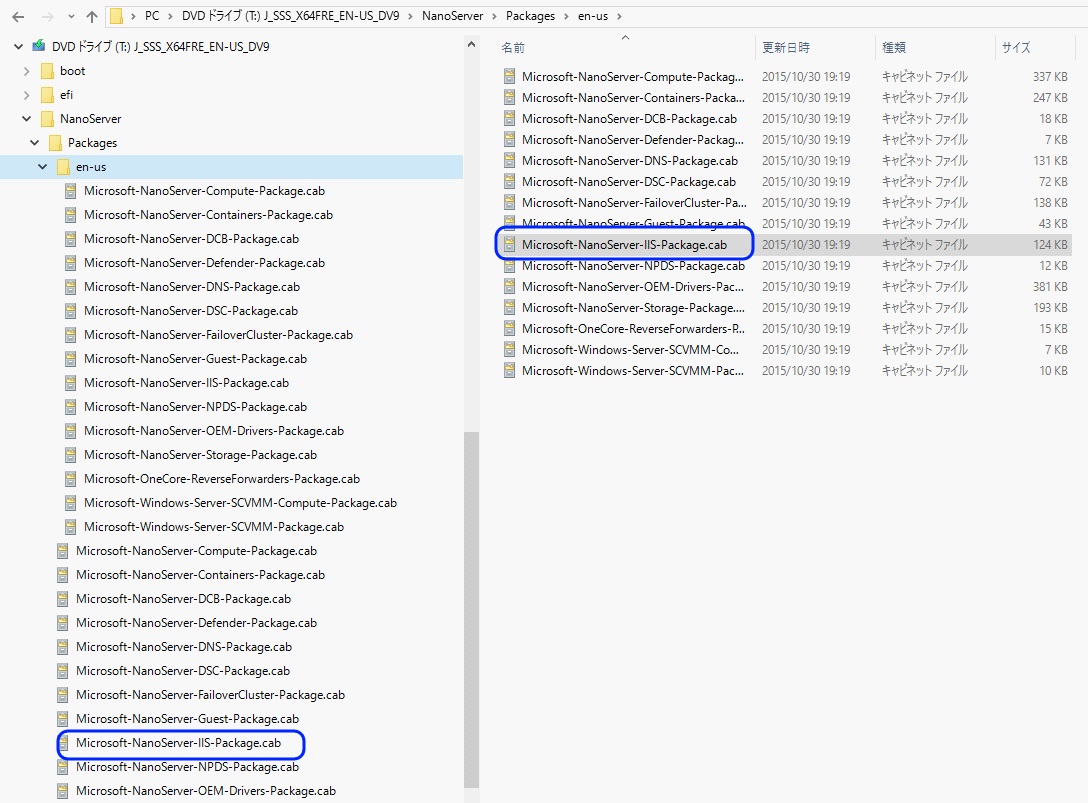Screen dimensions: 1088x803
Task: Click the Packages folder icon in the tree
Action: point(56,143)
